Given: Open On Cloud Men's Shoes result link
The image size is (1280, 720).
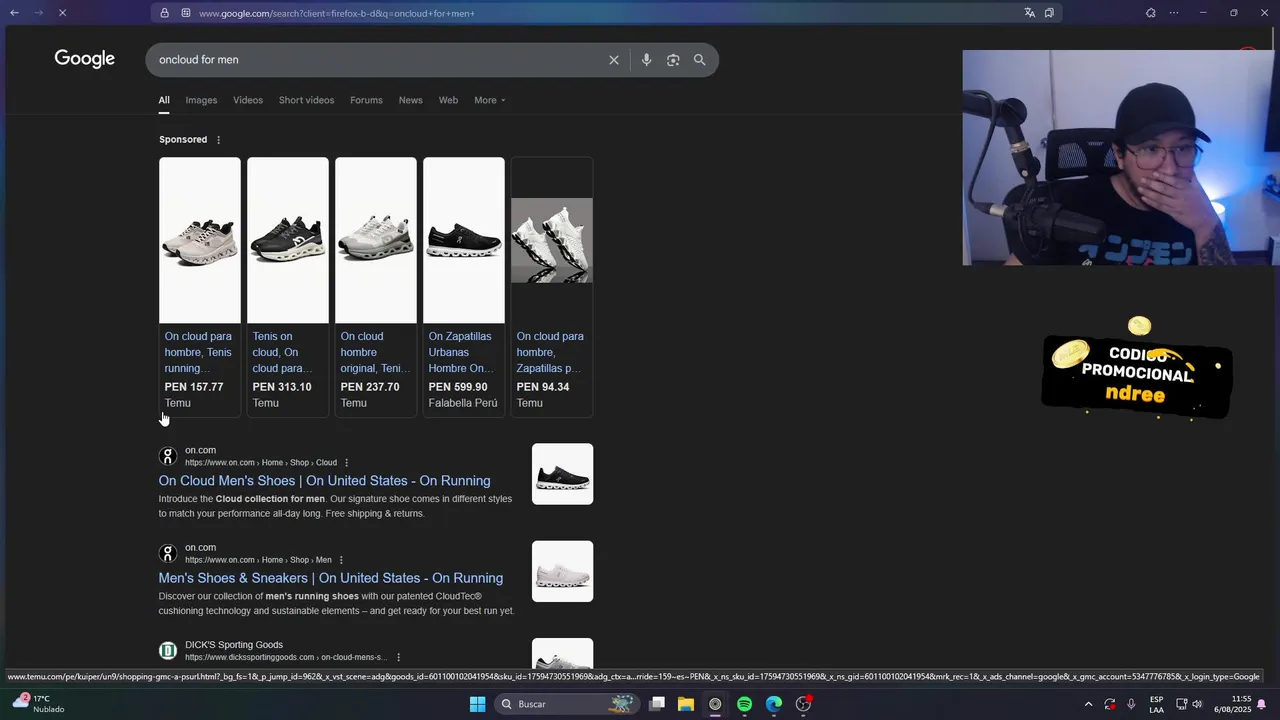Looking at the screenshot, I should 324,481.
